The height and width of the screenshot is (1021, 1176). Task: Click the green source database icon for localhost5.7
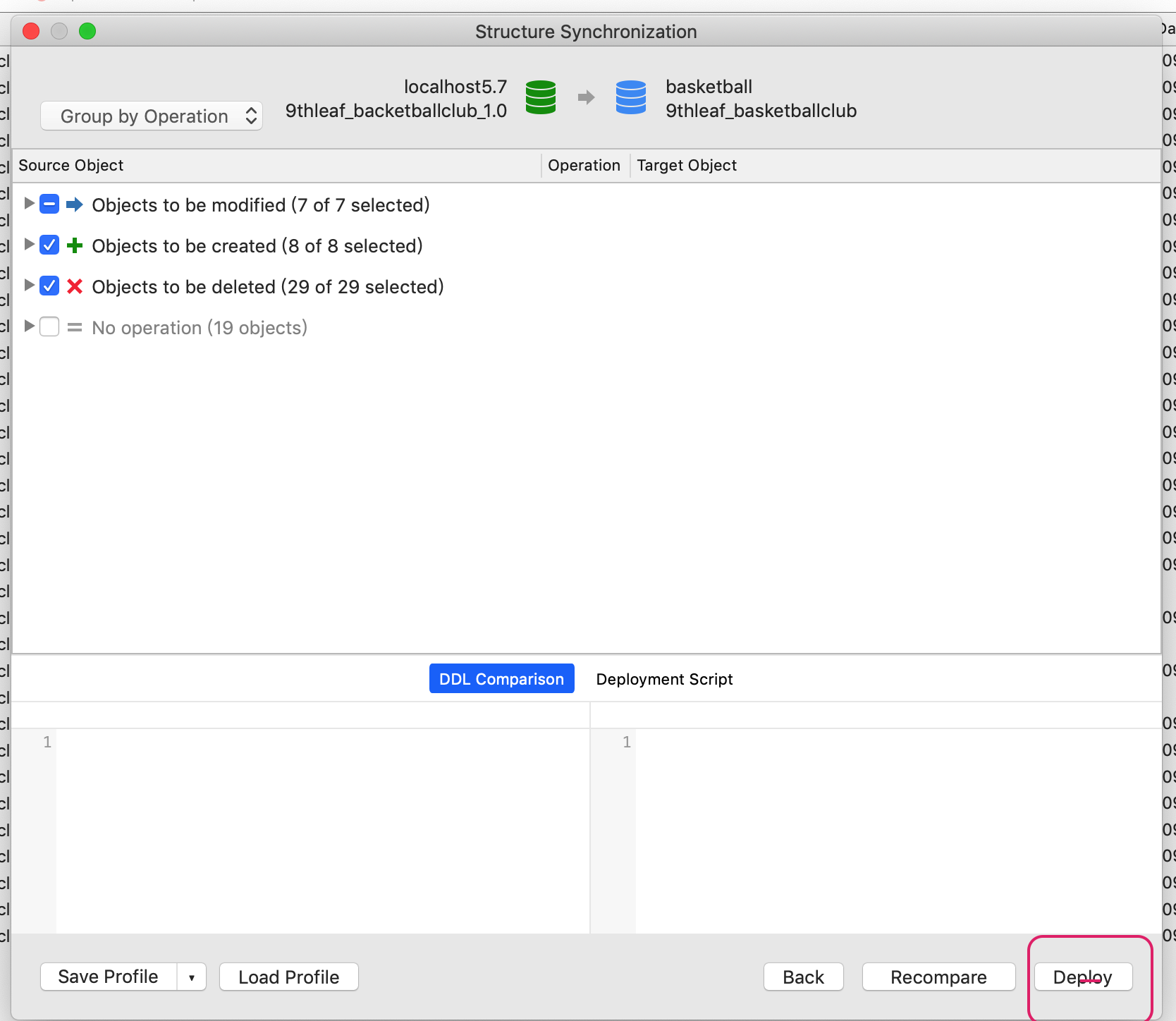point(540,98)
